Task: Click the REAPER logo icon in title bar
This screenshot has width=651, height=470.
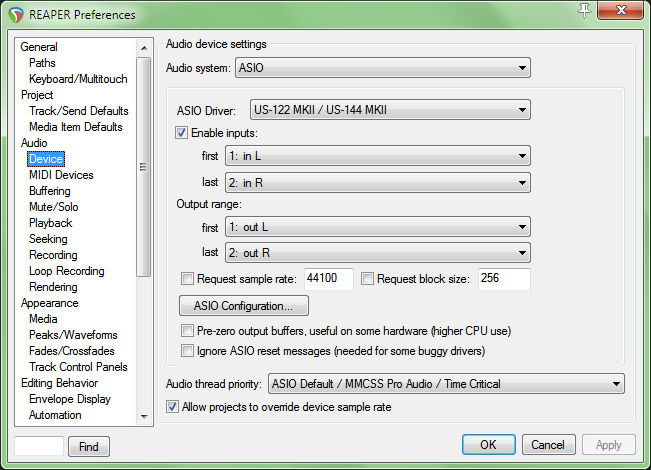Action: (x=16, y=15)
